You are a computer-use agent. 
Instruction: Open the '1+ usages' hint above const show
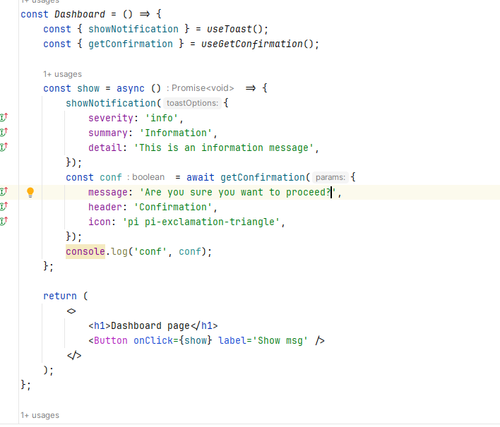[62, 74]
